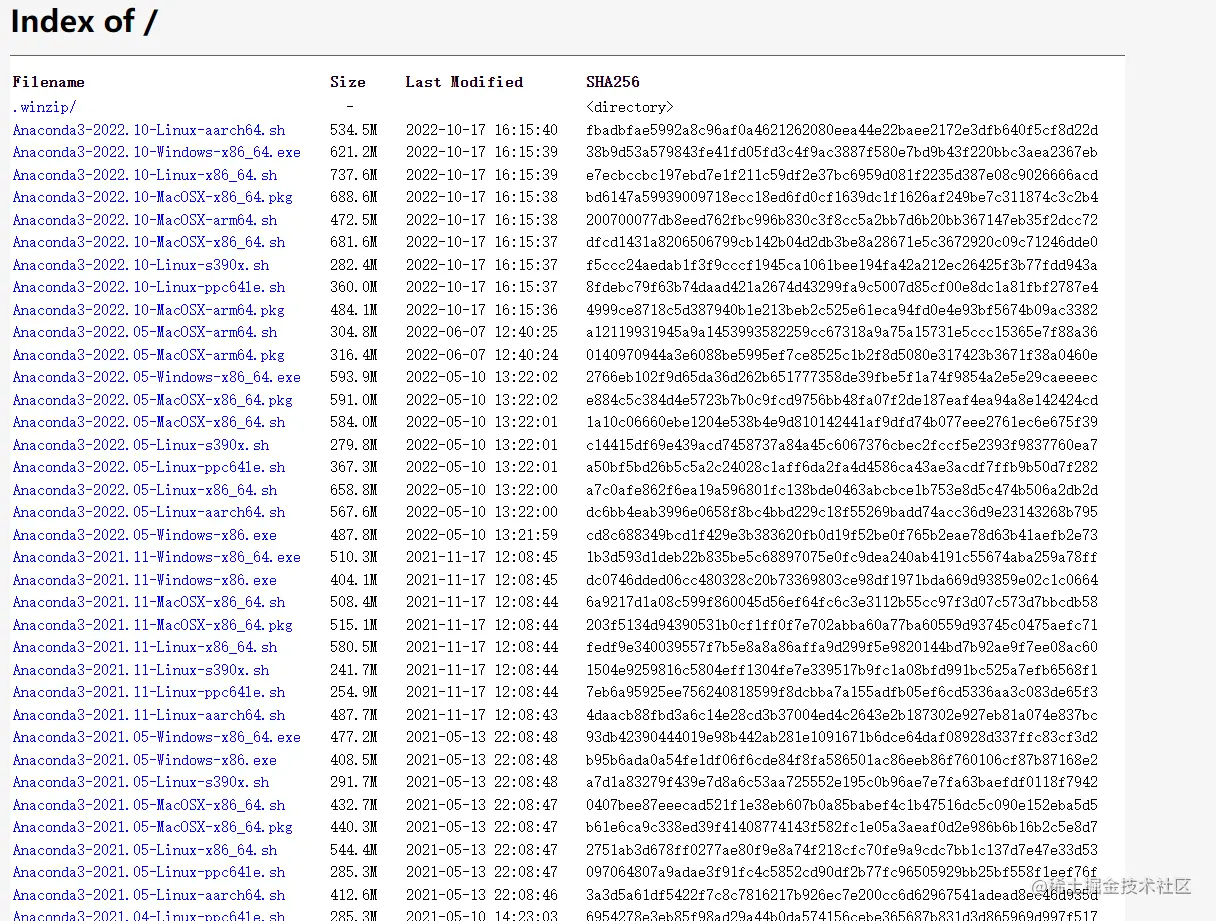Download Anaconda3-2022.05-Linux-x86_64.sh
The width and height of the screenshot is (1216, 921).
[x=145, y=490]
